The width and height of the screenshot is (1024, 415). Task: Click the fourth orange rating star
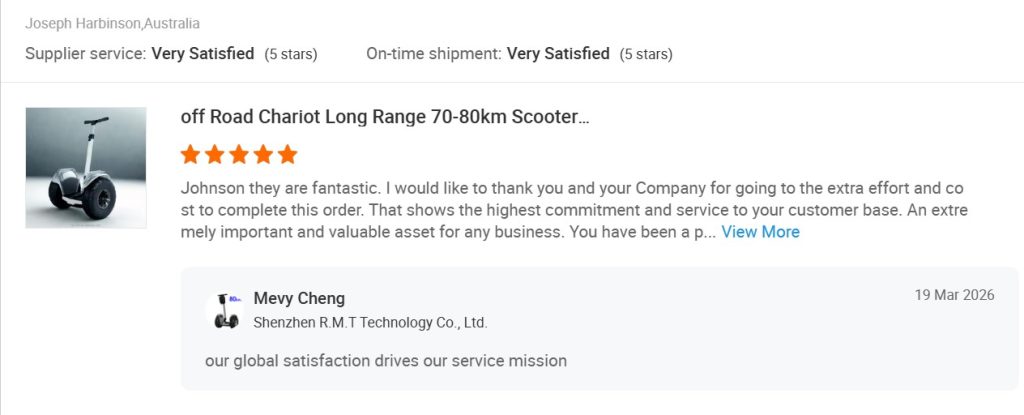point(263,155)
